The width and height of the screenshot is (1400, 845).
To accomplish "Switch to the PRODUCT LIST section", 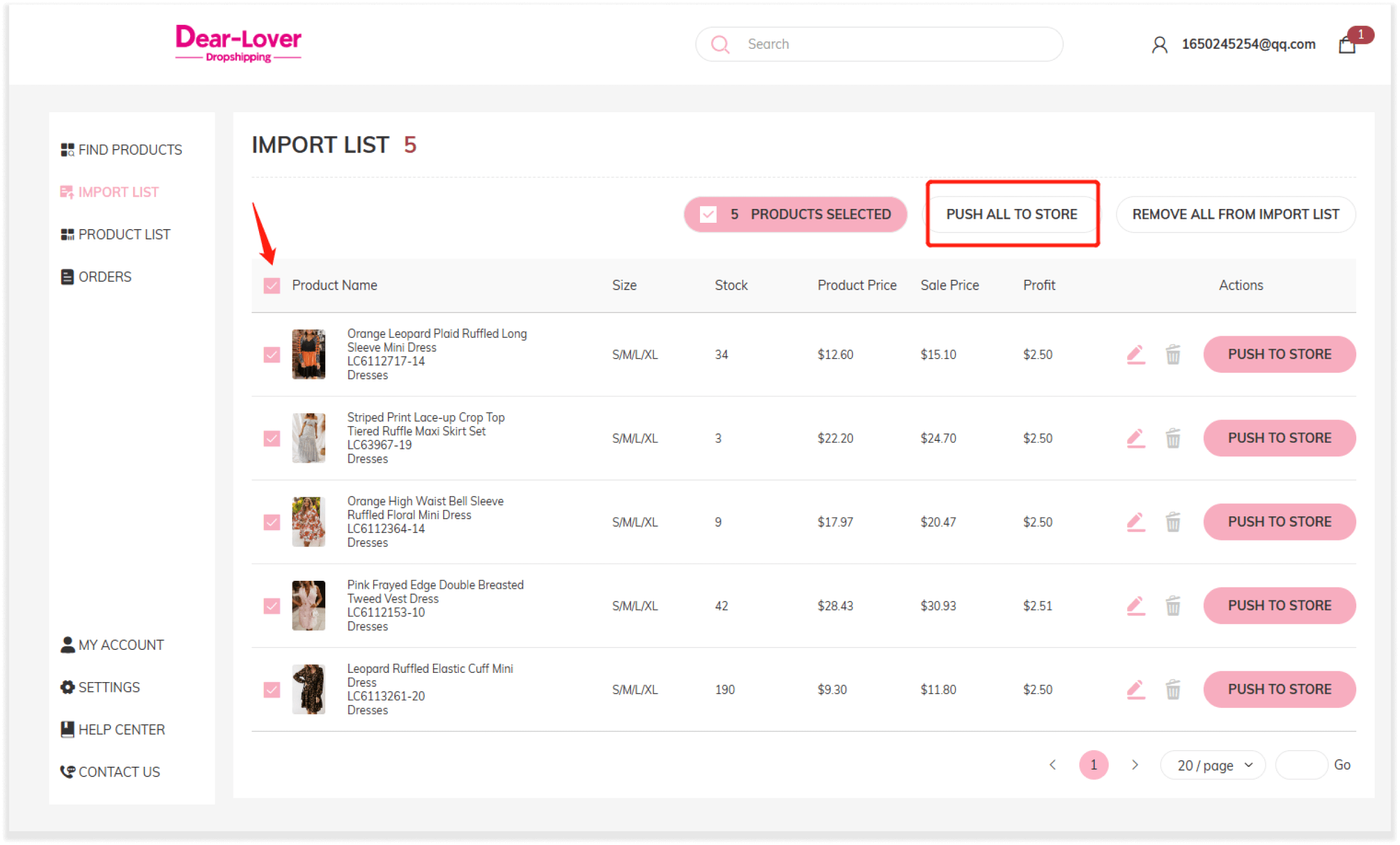I will point(124,234).
